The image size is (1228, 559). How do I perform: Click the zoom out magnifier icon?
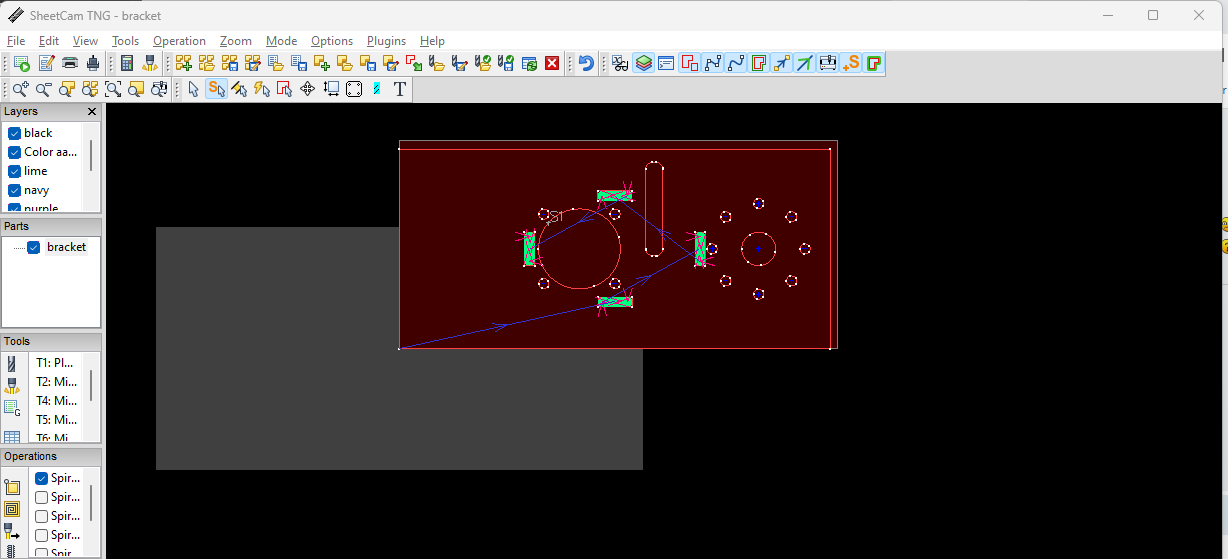click(x=43, y=89)
